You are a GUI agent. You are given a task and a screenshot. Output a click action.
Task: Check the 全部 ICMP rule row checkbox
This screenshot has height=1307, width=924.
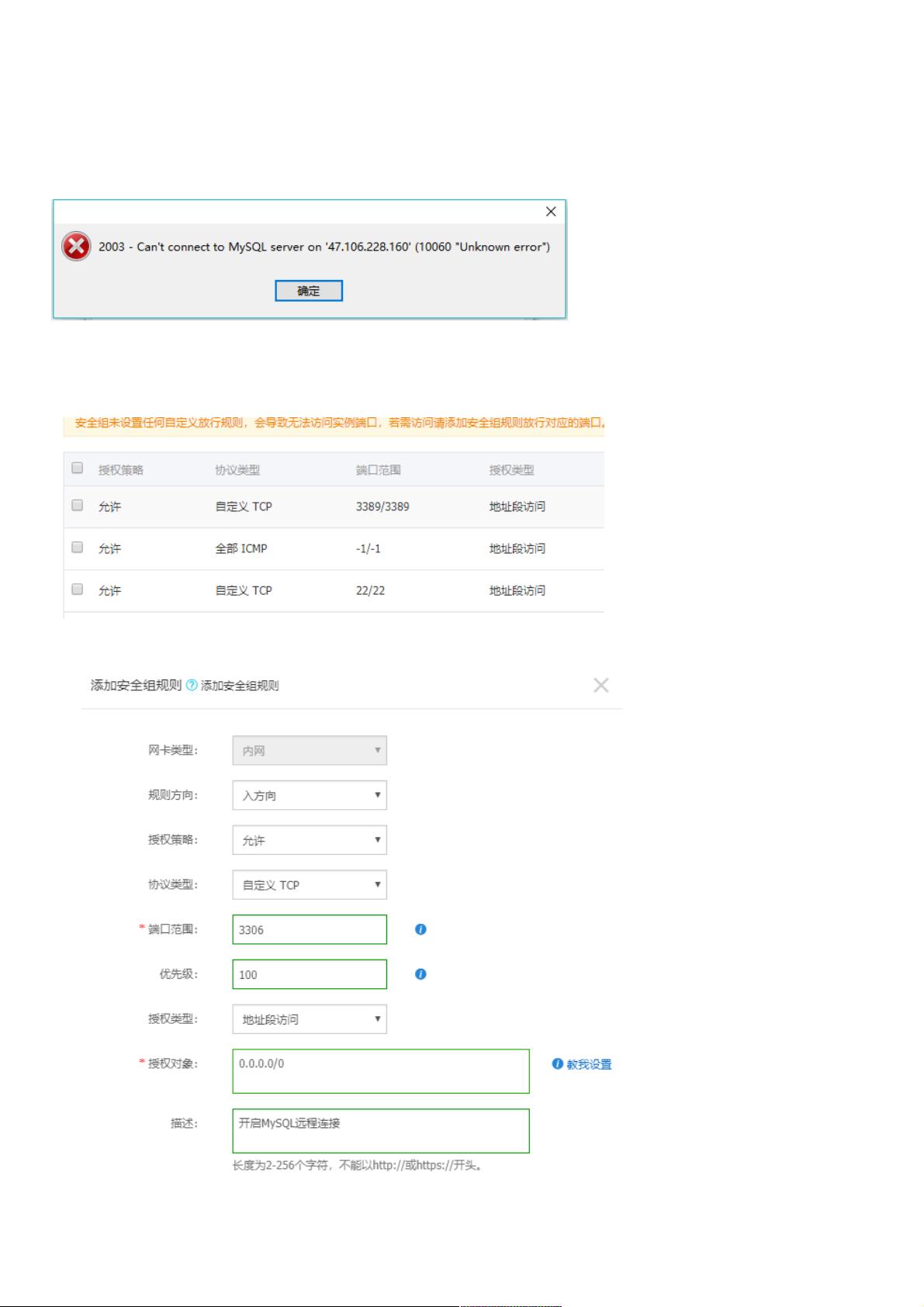pos(78,547)
